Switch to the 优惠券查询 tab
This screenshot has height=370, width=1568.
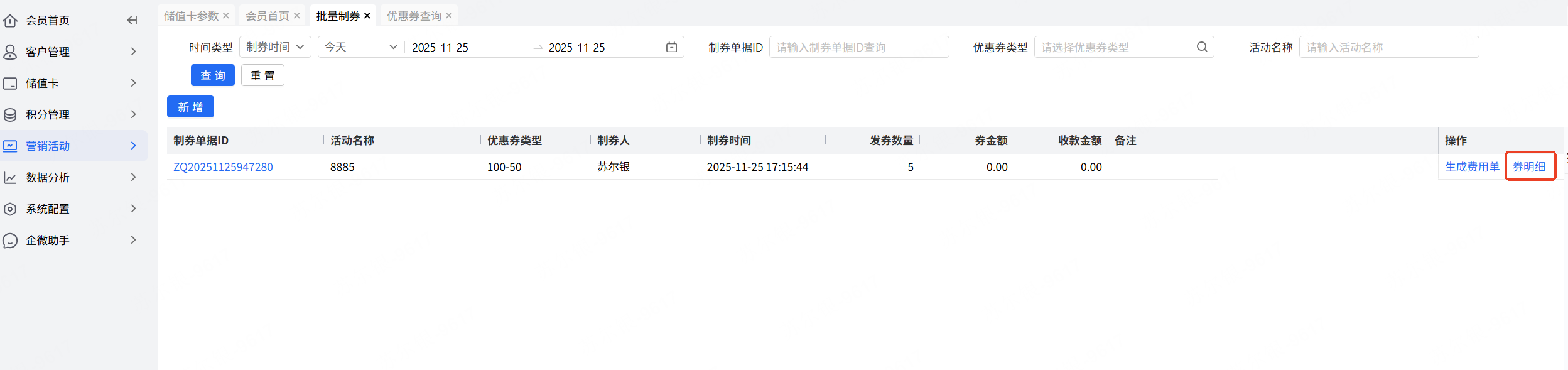(414, 16)
